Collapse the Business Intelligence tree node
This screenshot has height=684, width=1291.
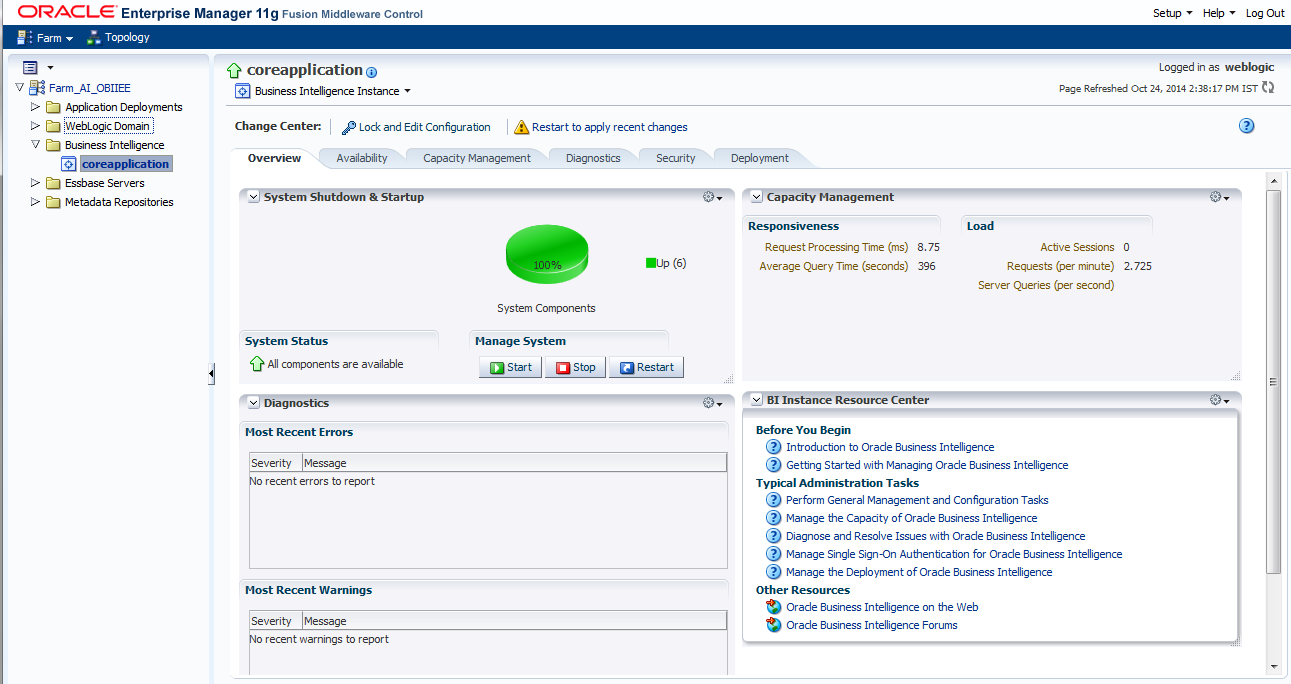click(36, 145)
